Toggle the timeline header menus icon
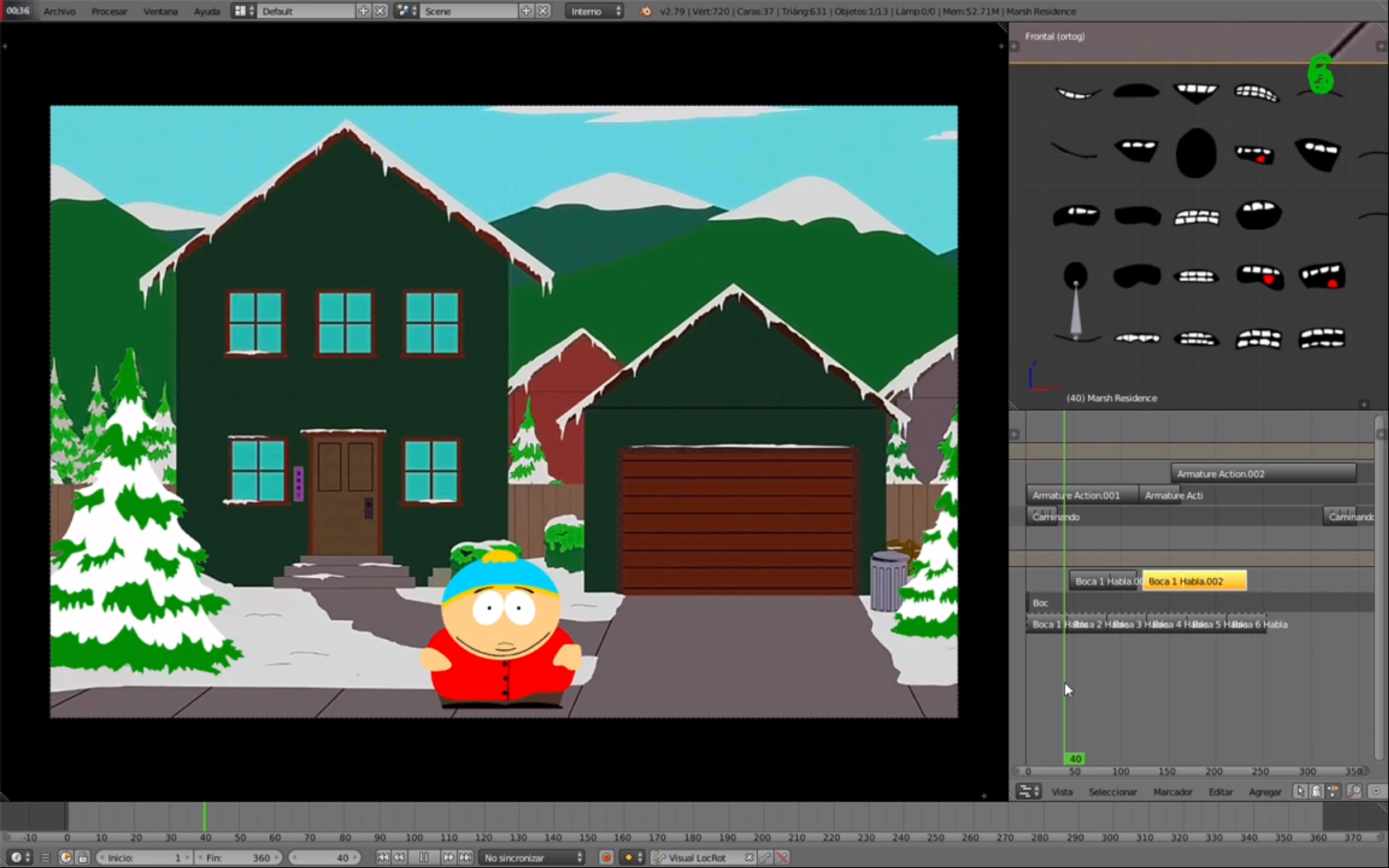This screenshot has width=1389, height=868. pyautogui.click(x=45, y=858)
